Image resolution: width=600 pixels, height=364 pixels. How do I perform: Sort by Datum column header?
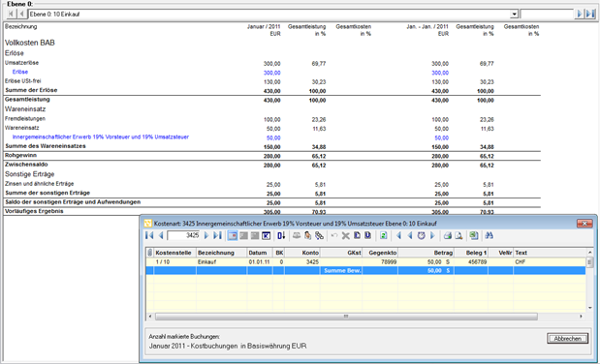click(x=259, y=253)
